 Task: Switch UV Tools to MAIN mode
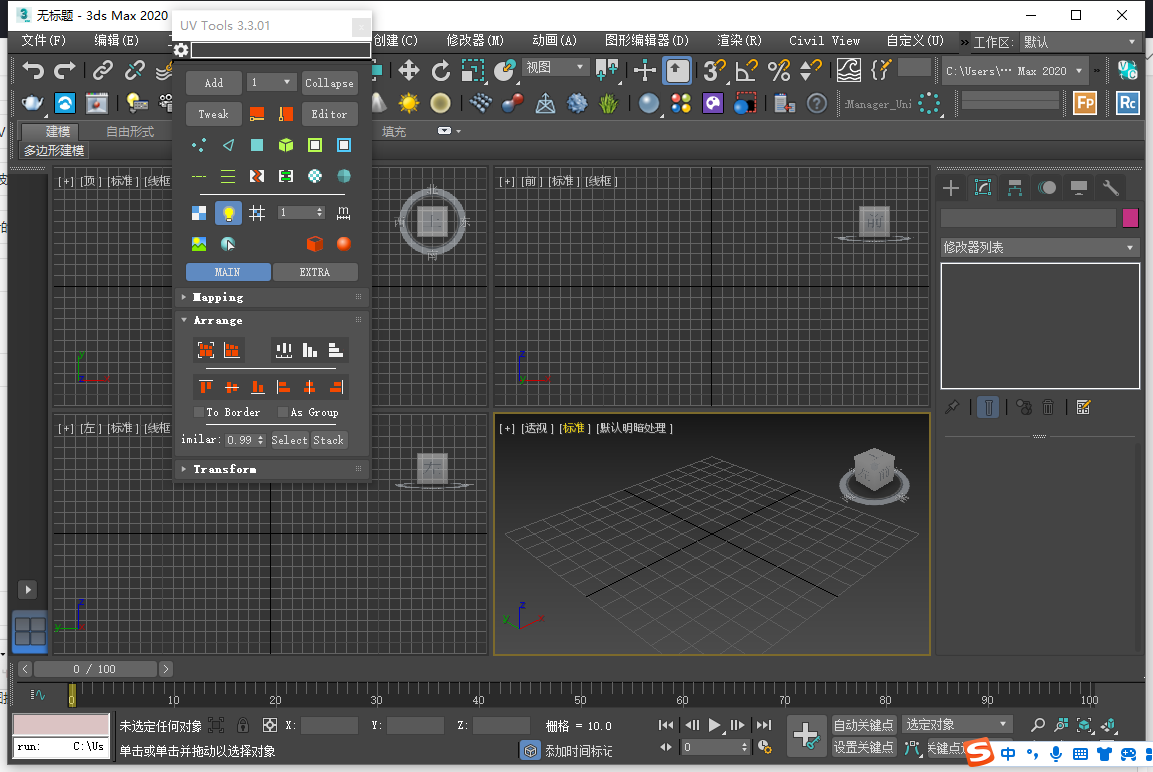(x=228, y=272)
